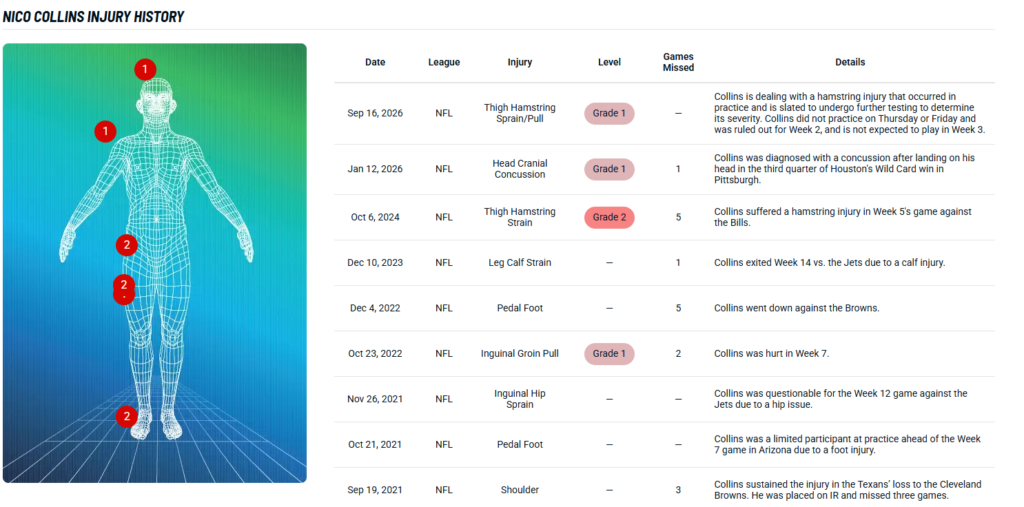Click details about hamstring injury in practice
Viewport: 1024px width, 507px height.
coord(849,113)
